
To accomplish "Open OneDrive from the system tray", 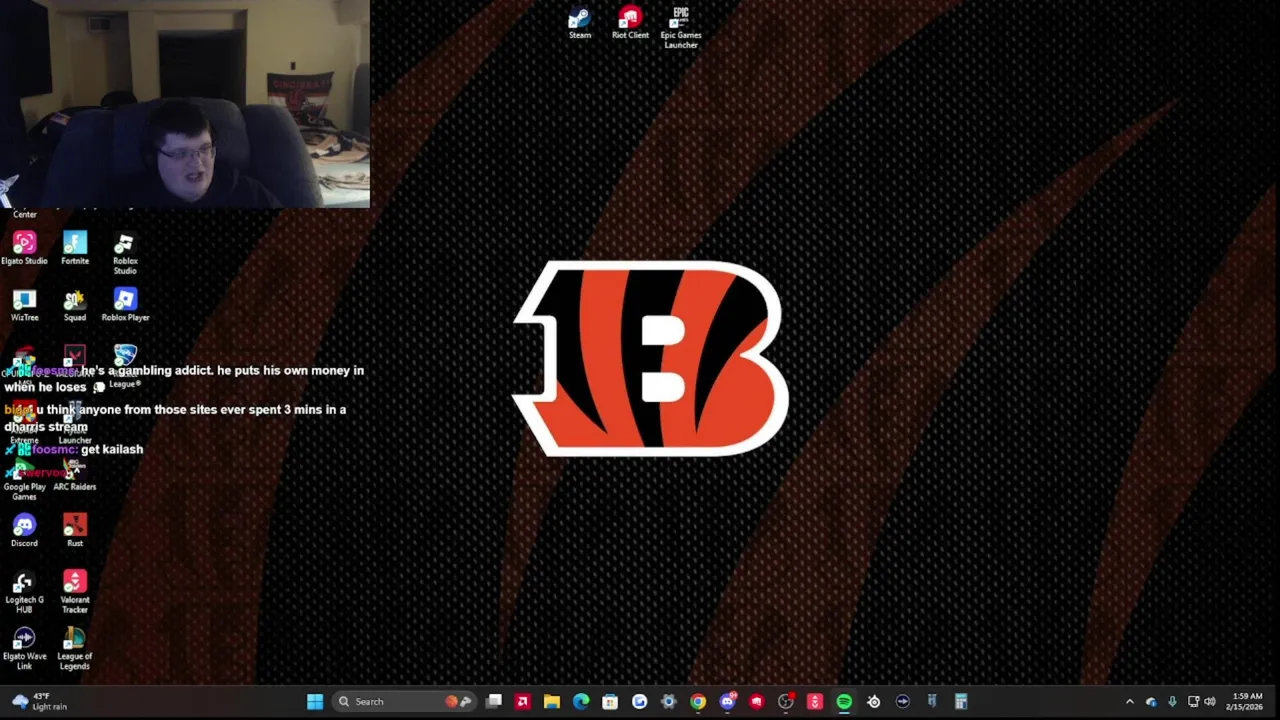I will pos(1151,702).
